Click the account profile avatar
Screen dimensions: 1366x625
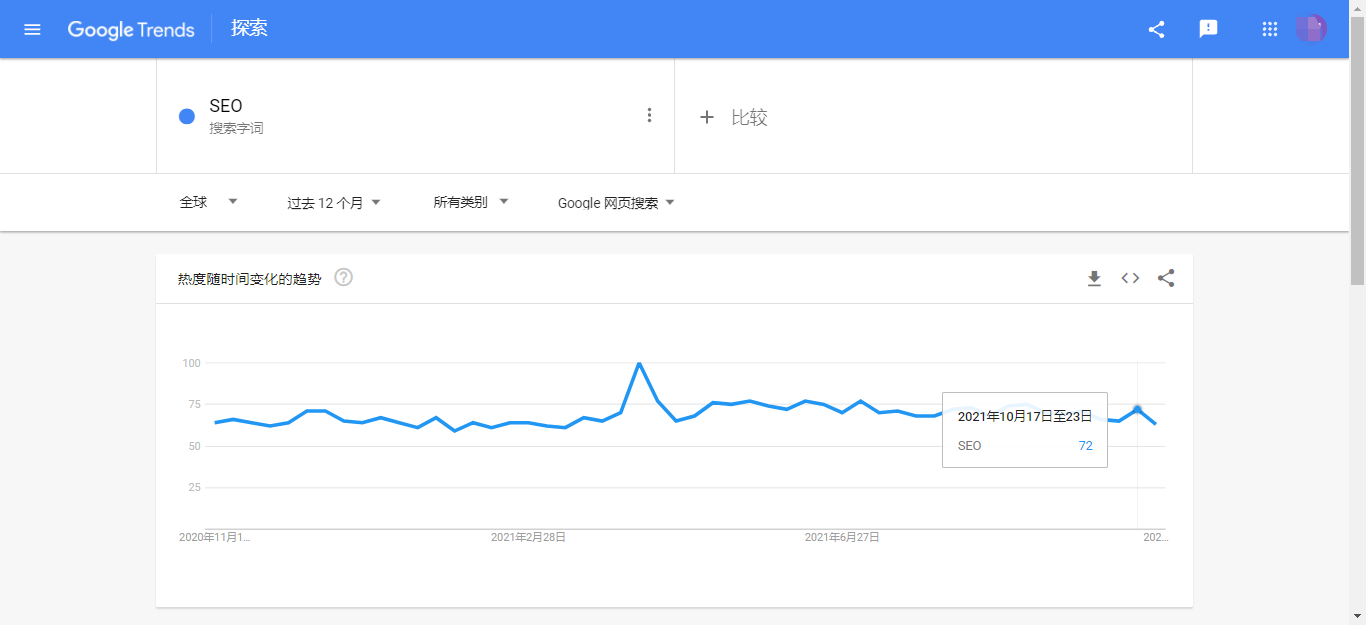[x=1310, y=29]
